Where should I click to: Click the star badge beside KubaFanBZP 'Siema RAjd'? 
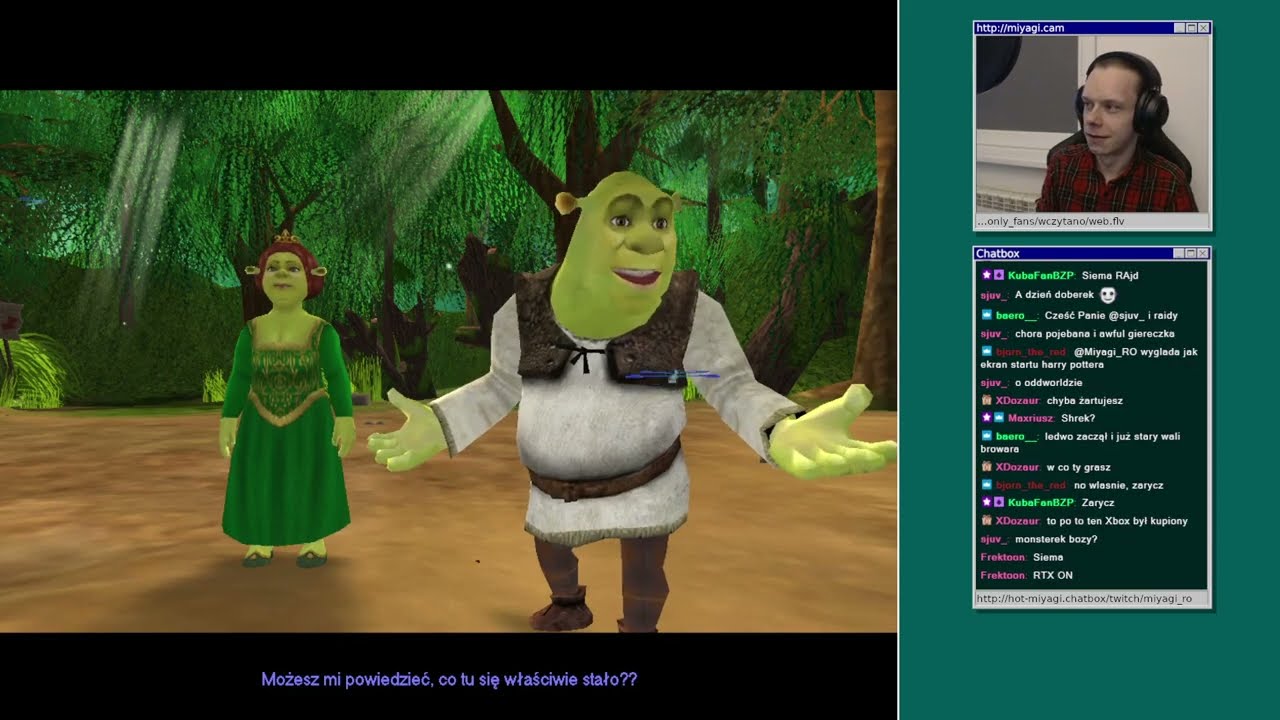pyautogui.click(x=986, y=275)
